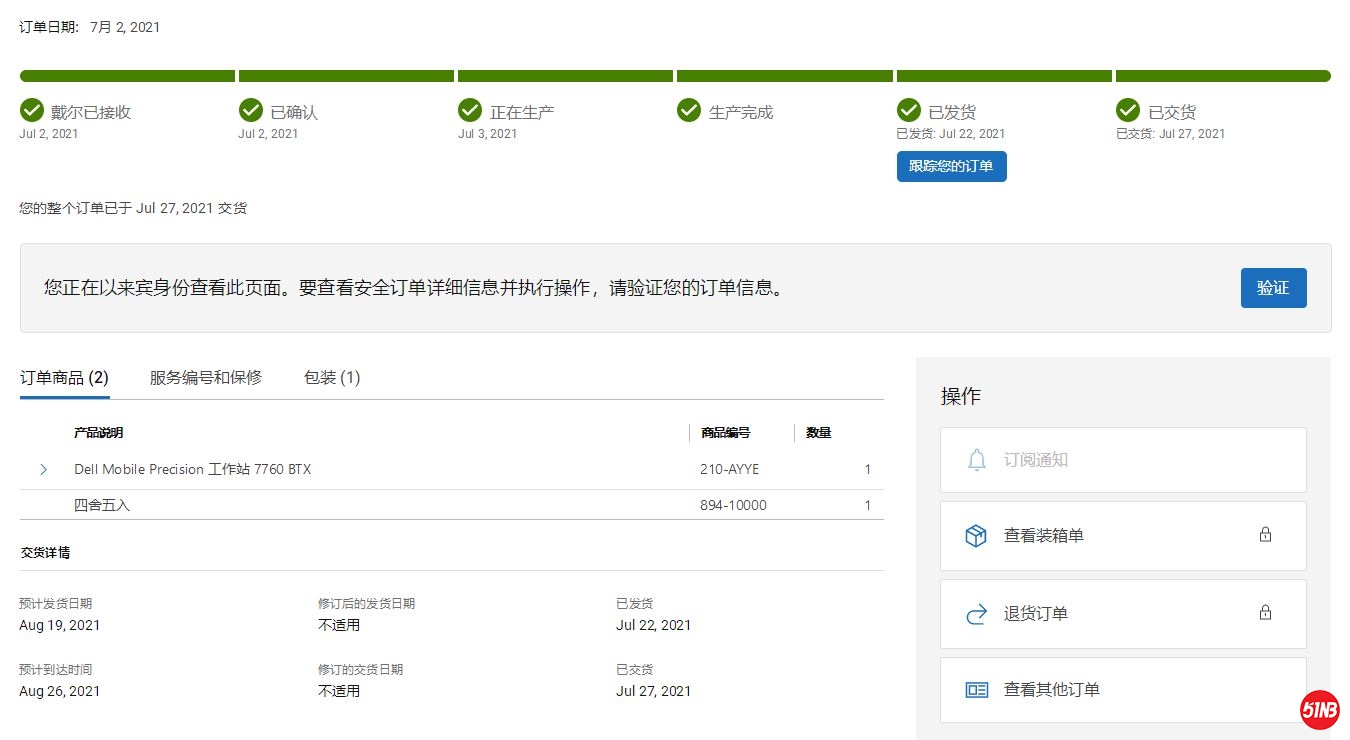Click the product number 894-10000
The width and height of the screenshot is (1350, 740).
733,506
